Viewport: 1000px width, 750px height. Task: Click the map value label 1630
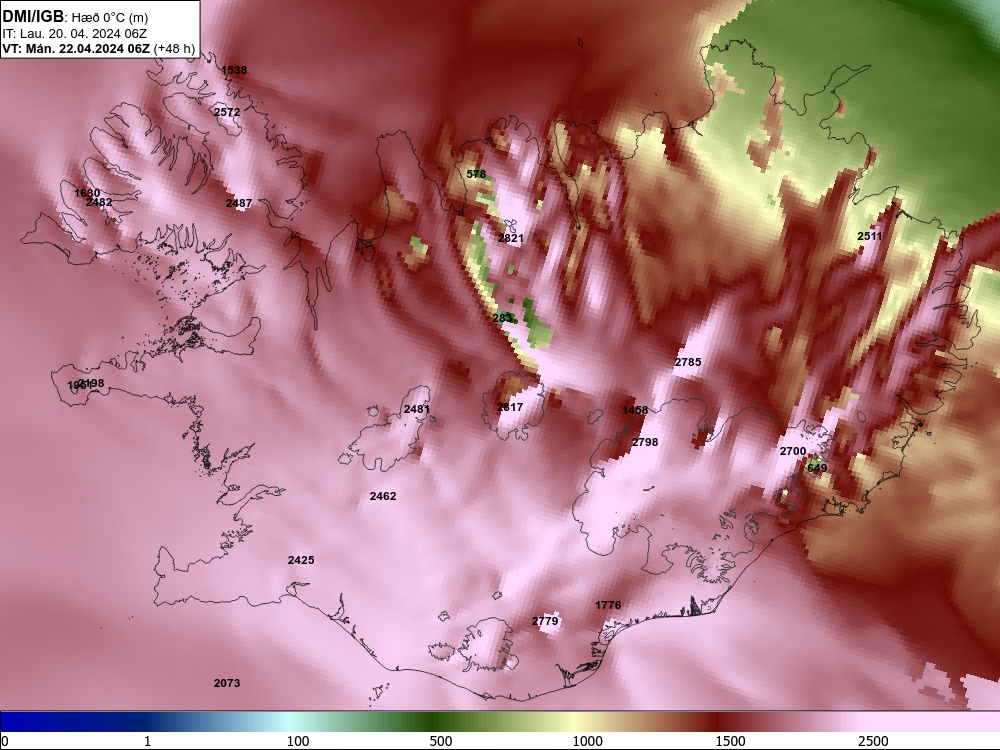pos(87,193)
